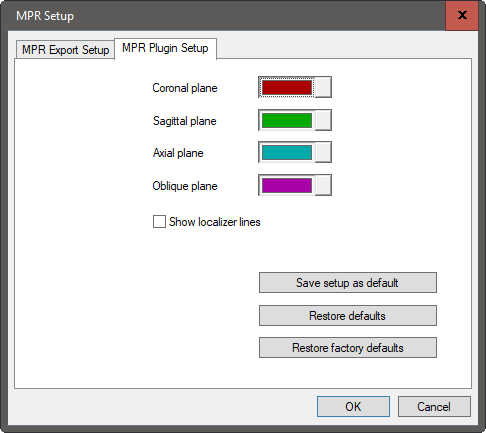Pick the red Coronal plane color swatch
Image resolution: width=486 pixels, height=433 pixels.
click(x=287, y=87)
